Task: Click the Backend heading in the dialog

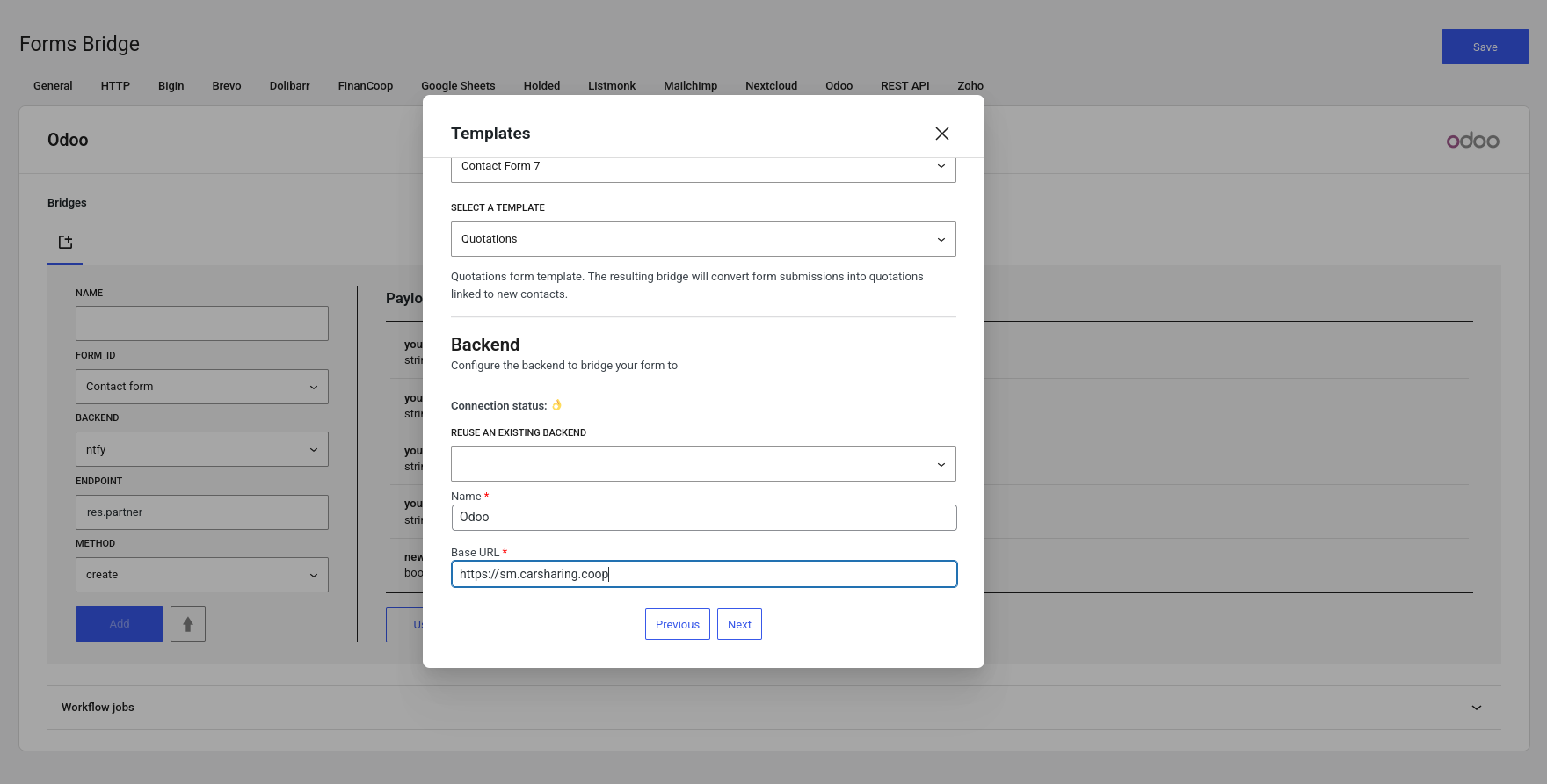Action: tap(485, 345)
